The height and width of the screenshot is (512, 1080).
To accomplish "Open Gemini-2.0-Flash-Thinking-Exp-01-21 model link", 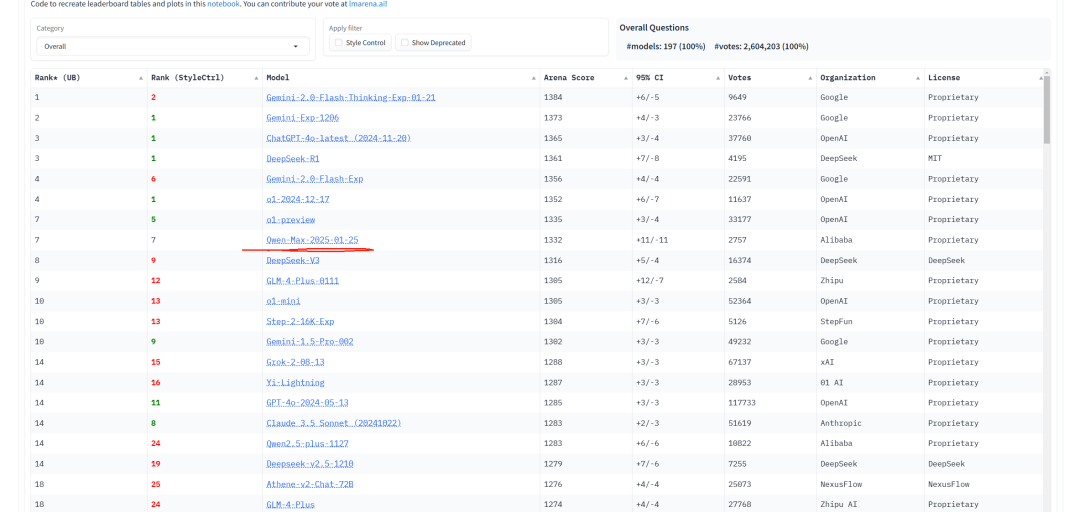I will coord(351,97).
